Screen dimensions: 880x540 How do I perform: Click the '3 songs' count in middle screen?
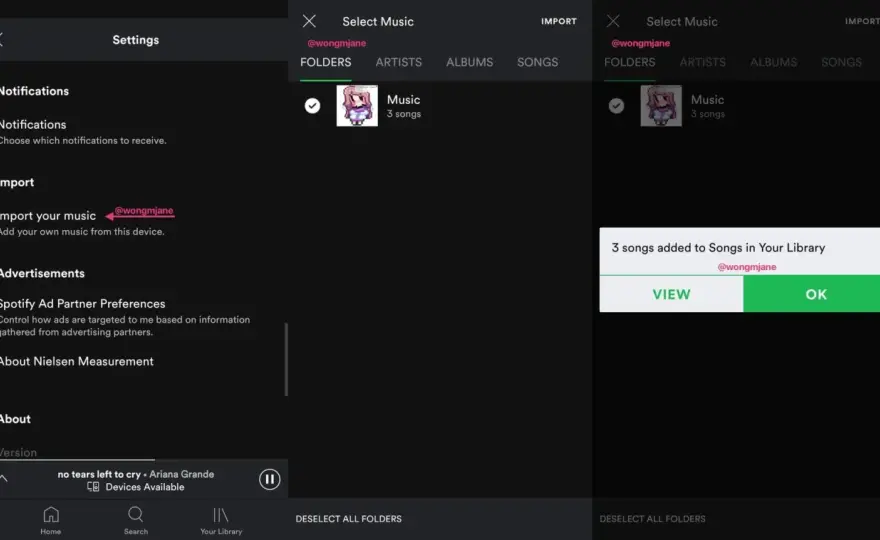pos(404,114)
